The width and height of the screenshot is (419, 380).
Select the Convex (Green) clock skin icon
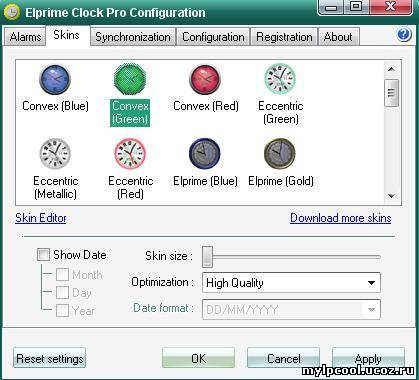pyautogui.click(x=130, y=80)
